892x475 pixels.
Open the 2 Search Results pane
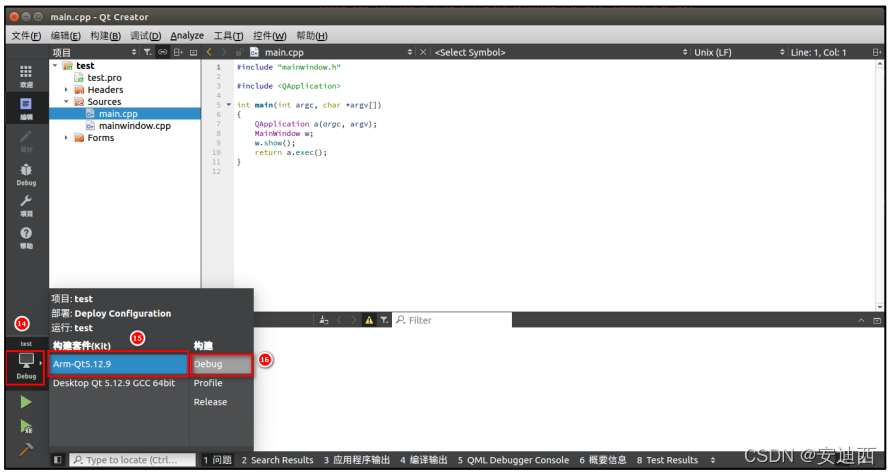(277, 460)
